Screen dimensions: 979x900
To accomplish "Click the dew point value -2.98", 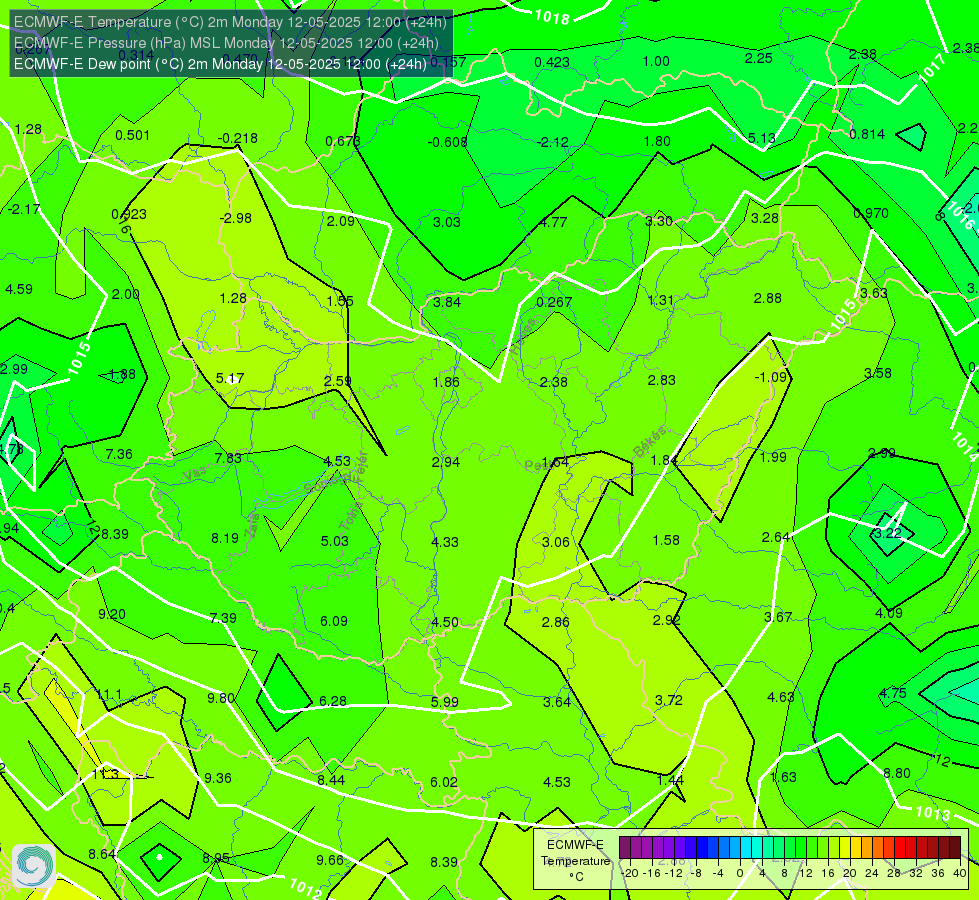I will 235,218.
